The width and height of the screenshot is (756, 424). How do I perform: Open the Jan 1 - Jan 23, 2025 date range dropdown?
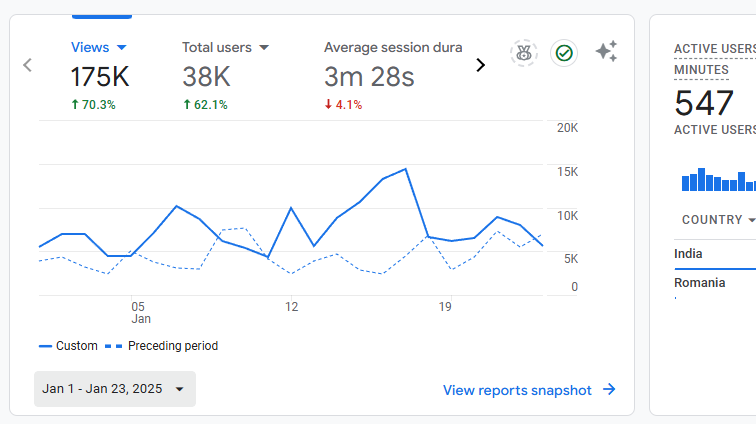pyautogui.click(x=115, y=389)
